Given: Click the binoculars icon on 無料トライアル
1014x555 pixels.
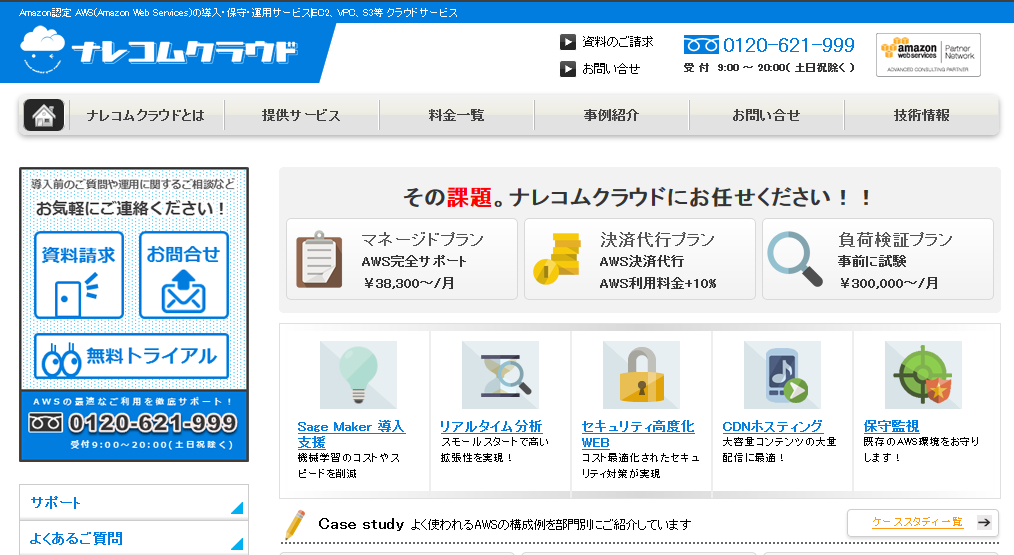Looking at the screenshot, I should click(61, 360).
